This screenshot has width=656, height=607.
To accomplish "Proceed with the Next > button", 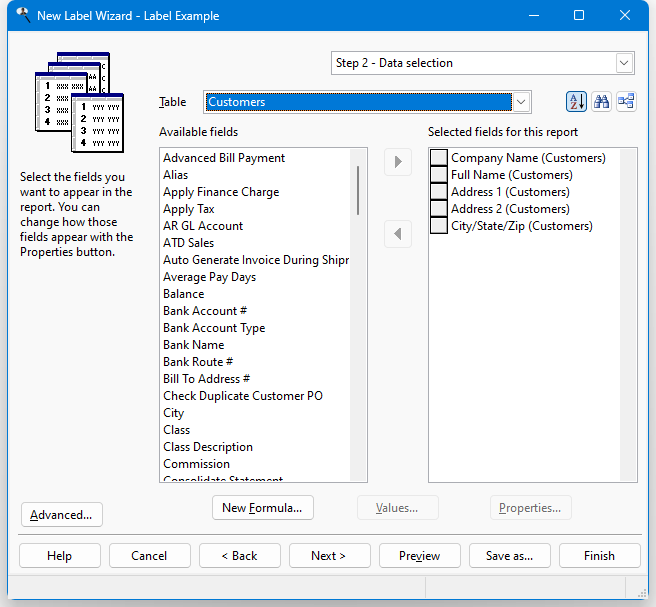I will pos(330,556).
